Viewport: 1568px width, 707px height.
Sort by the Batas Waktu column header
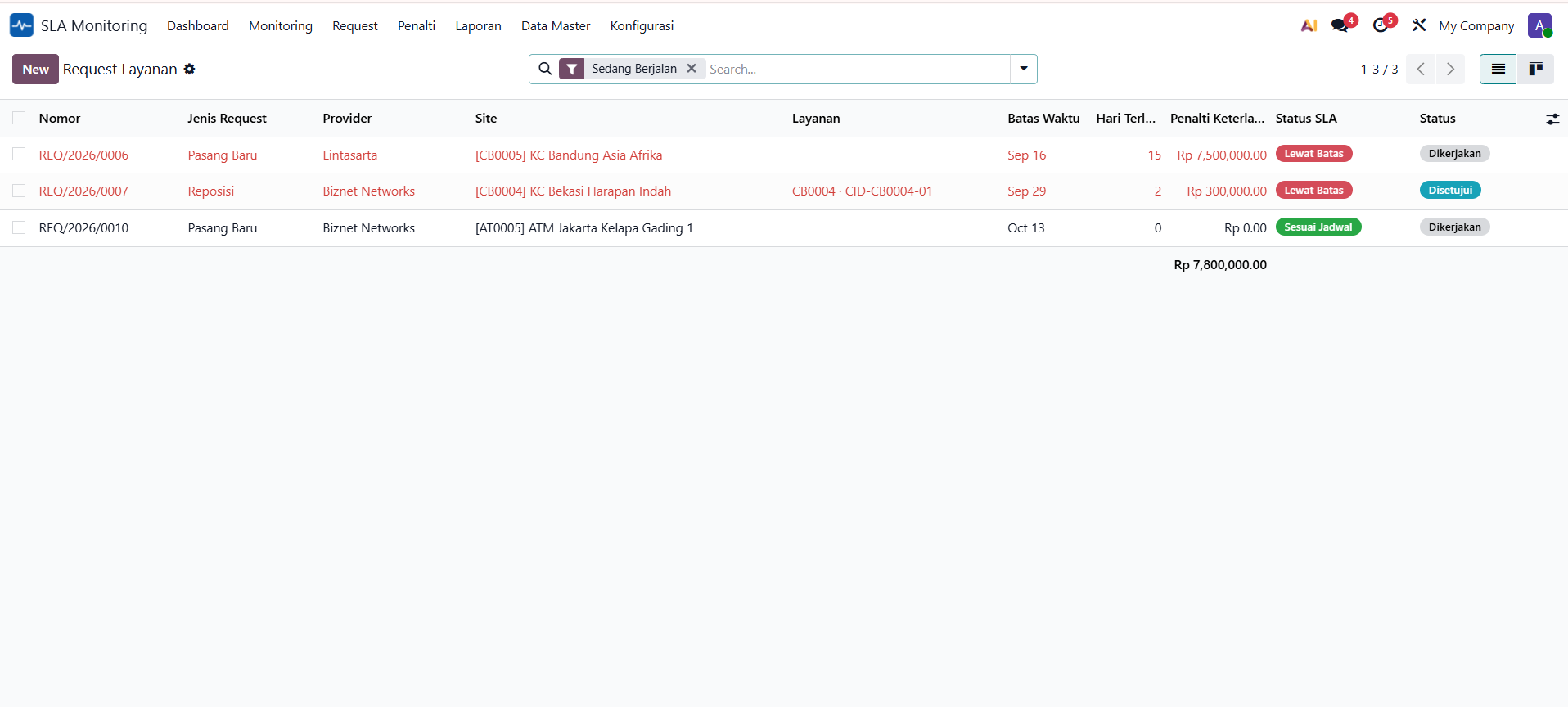[1043, 119]
